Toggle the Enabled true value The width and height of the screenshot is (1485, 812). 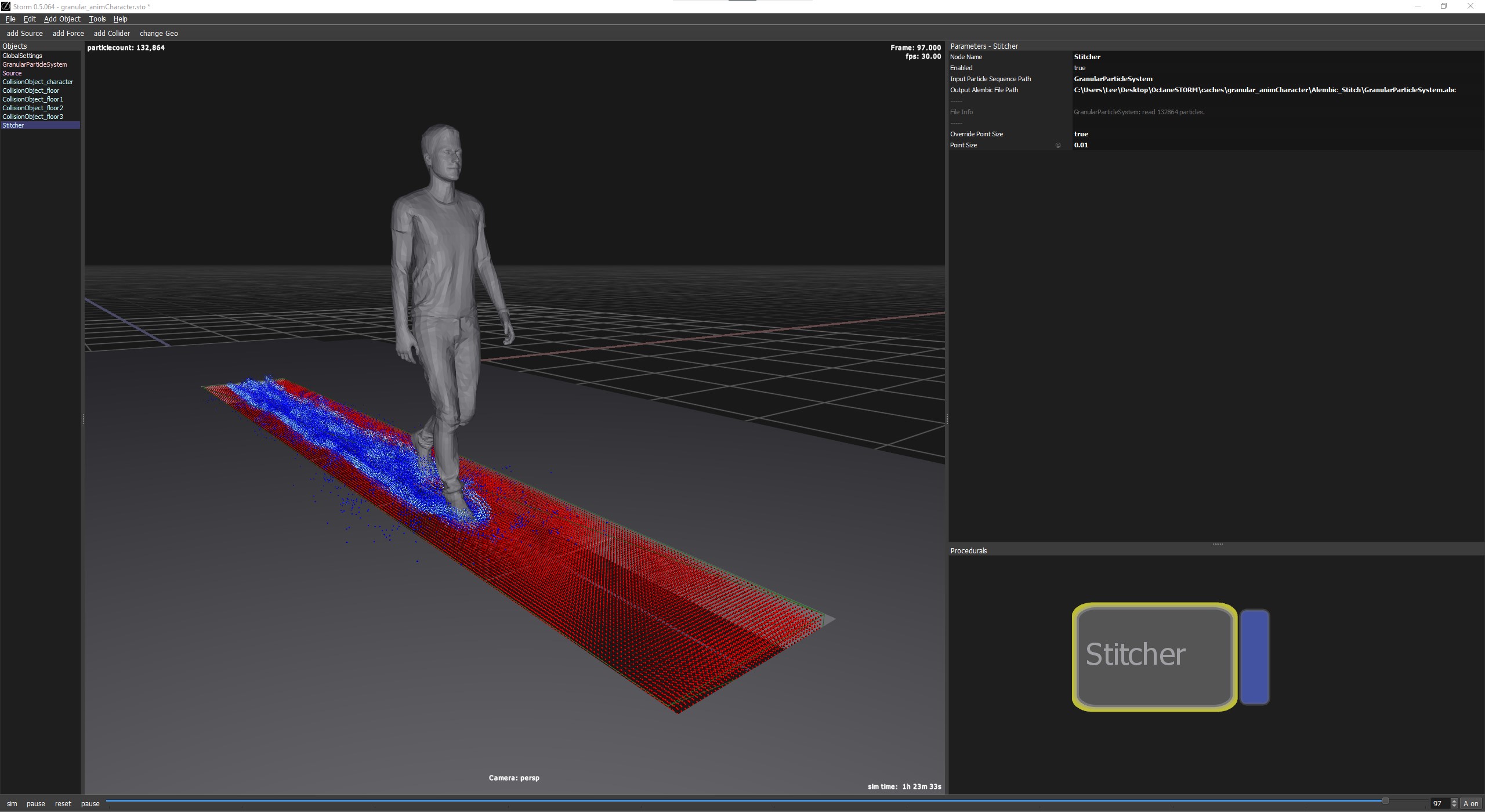click(x=1080, y=68)
